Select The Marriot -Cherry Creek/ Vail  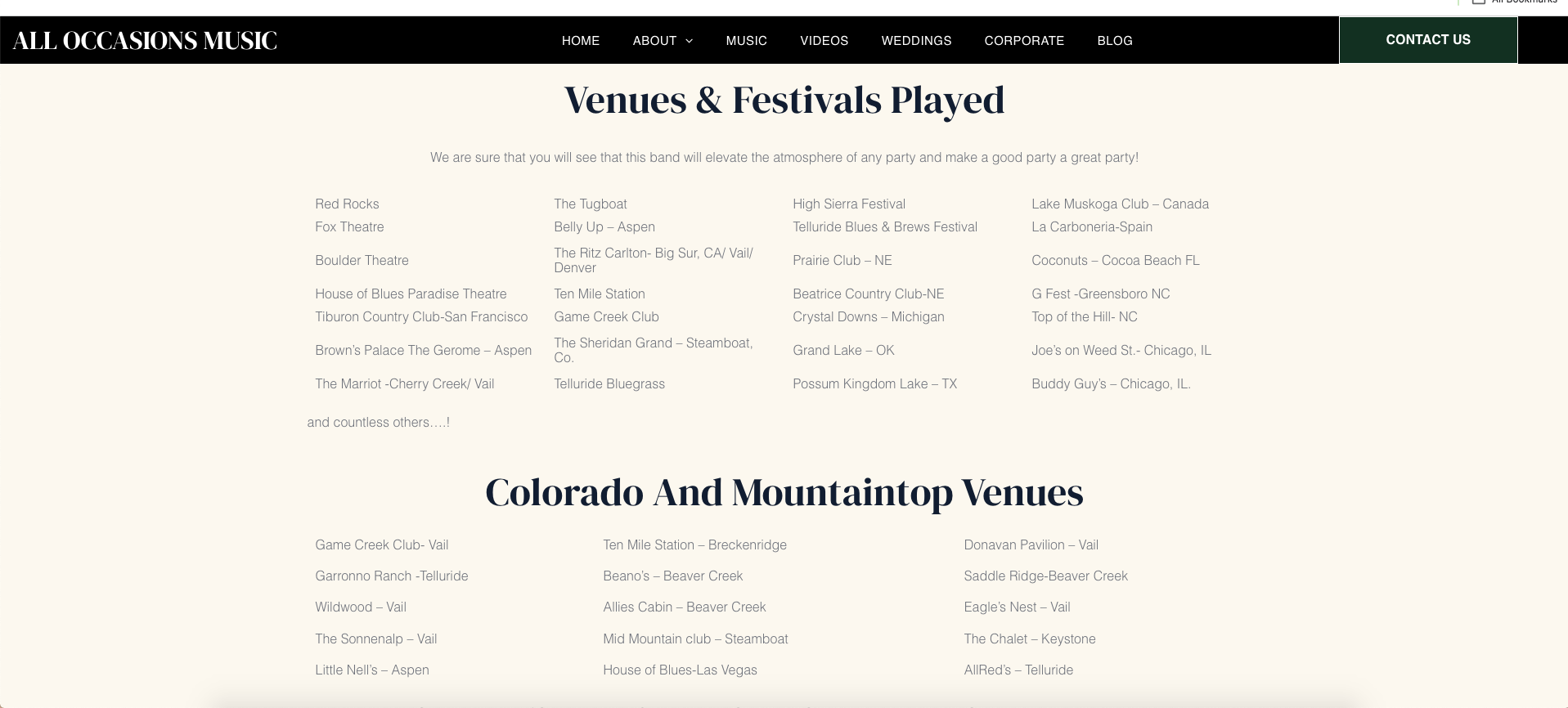tap(404, 383)
